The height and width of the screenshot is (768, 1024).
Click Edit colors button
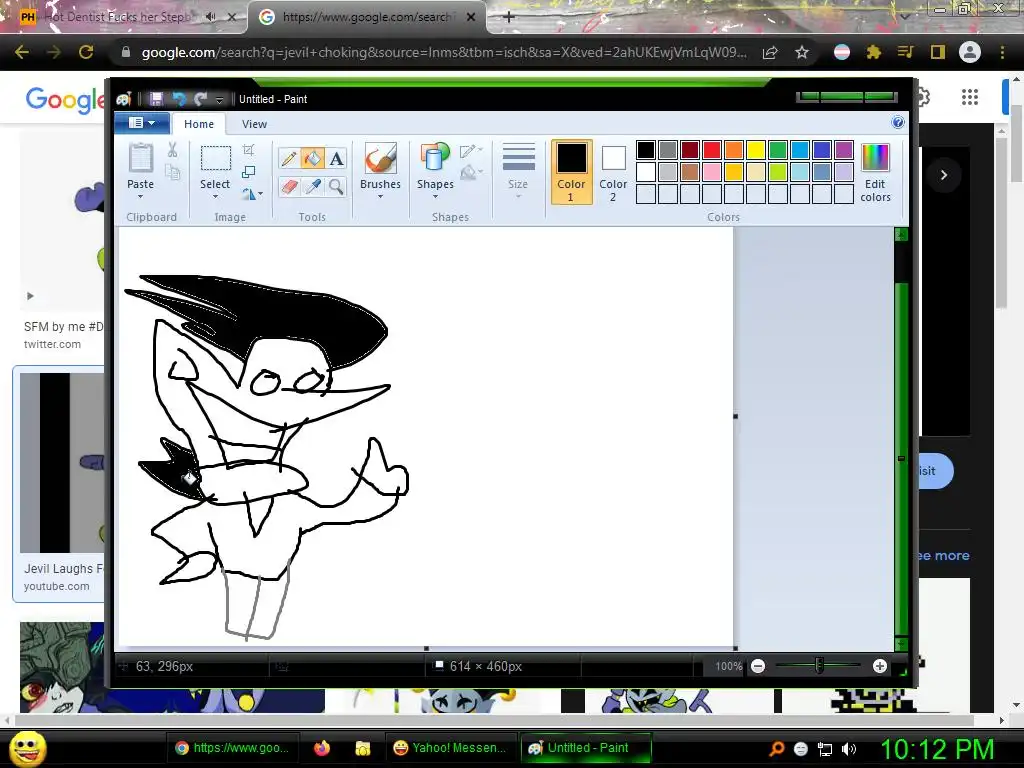[875, 172]
